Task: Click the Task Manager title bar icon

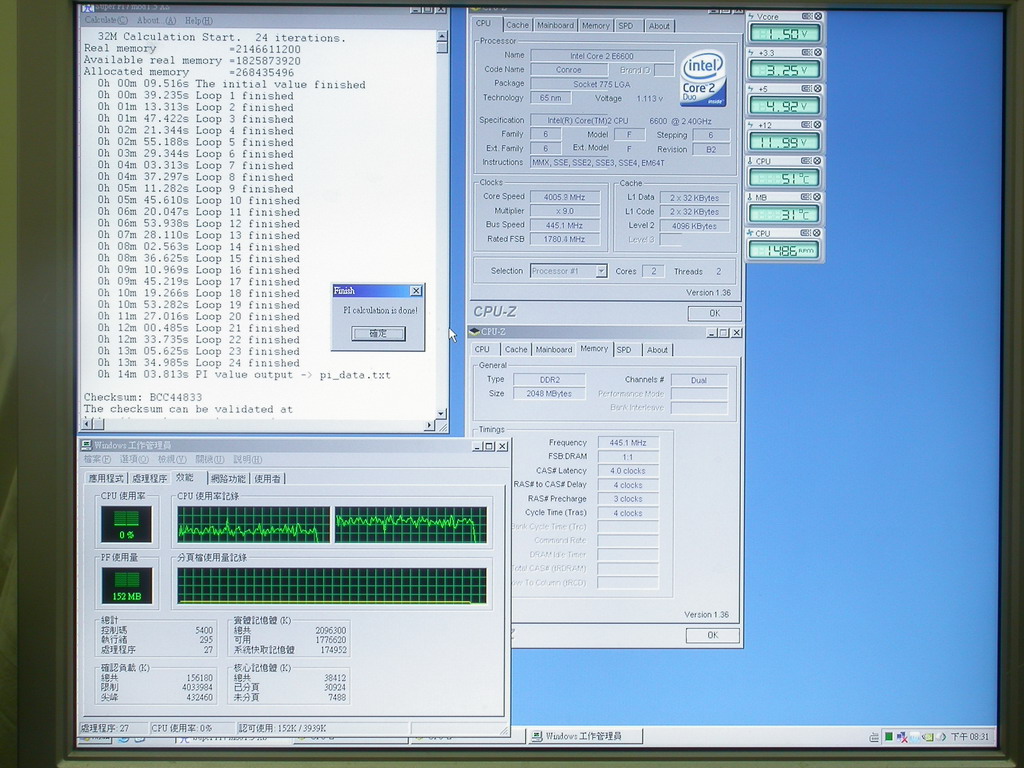Action: pyautogui.click(x=86, y=445)
